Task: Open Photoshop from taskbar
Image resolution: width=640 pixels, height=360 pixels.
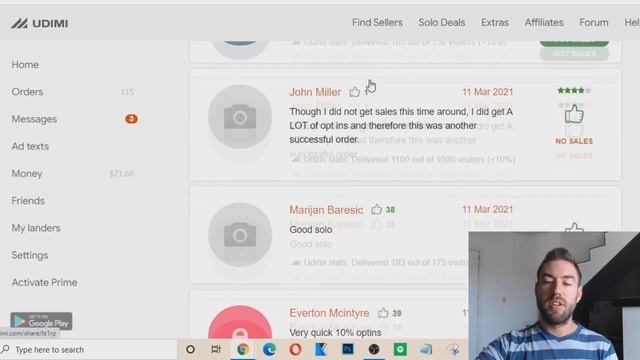Action: (348, 349)
